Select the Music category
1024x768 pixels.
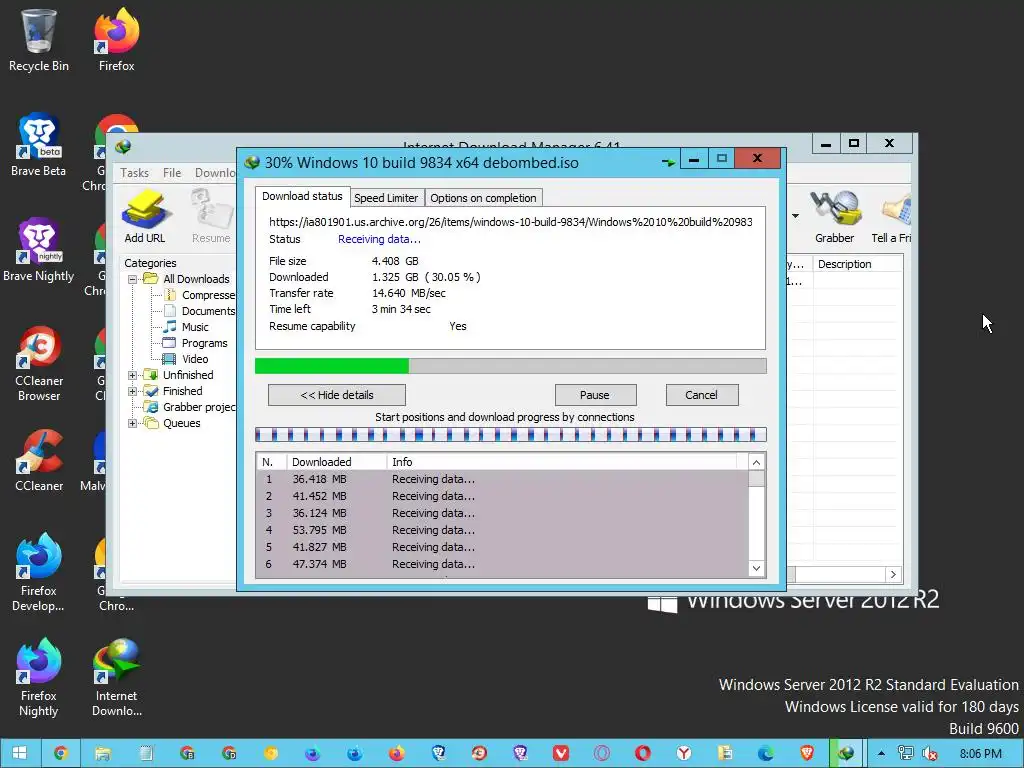186,327
